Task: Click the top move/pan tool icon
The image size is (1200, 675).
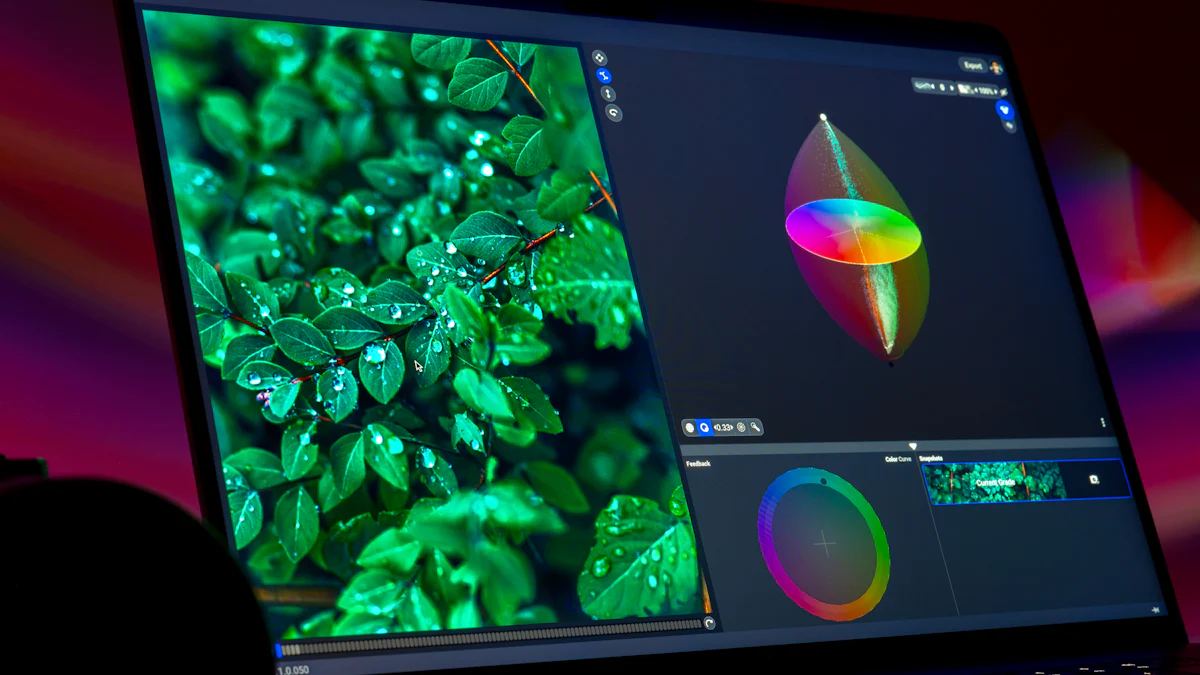Action: [599, 58]
